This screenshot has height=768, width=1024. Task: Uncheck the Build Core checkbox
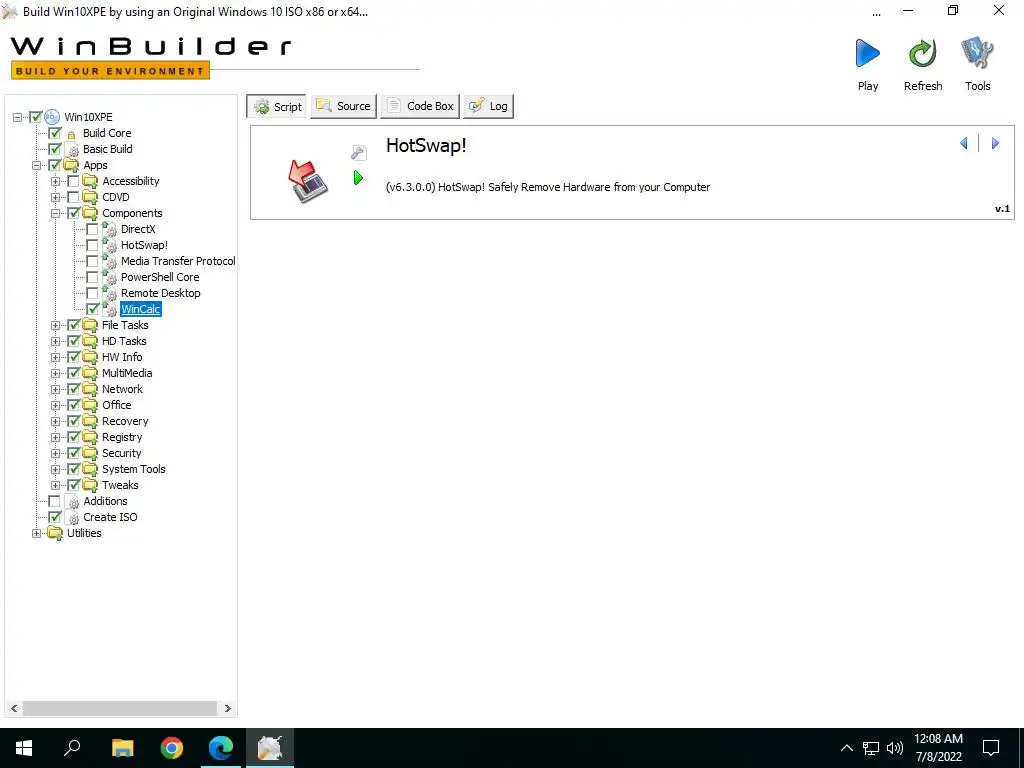tap(55, 133)
